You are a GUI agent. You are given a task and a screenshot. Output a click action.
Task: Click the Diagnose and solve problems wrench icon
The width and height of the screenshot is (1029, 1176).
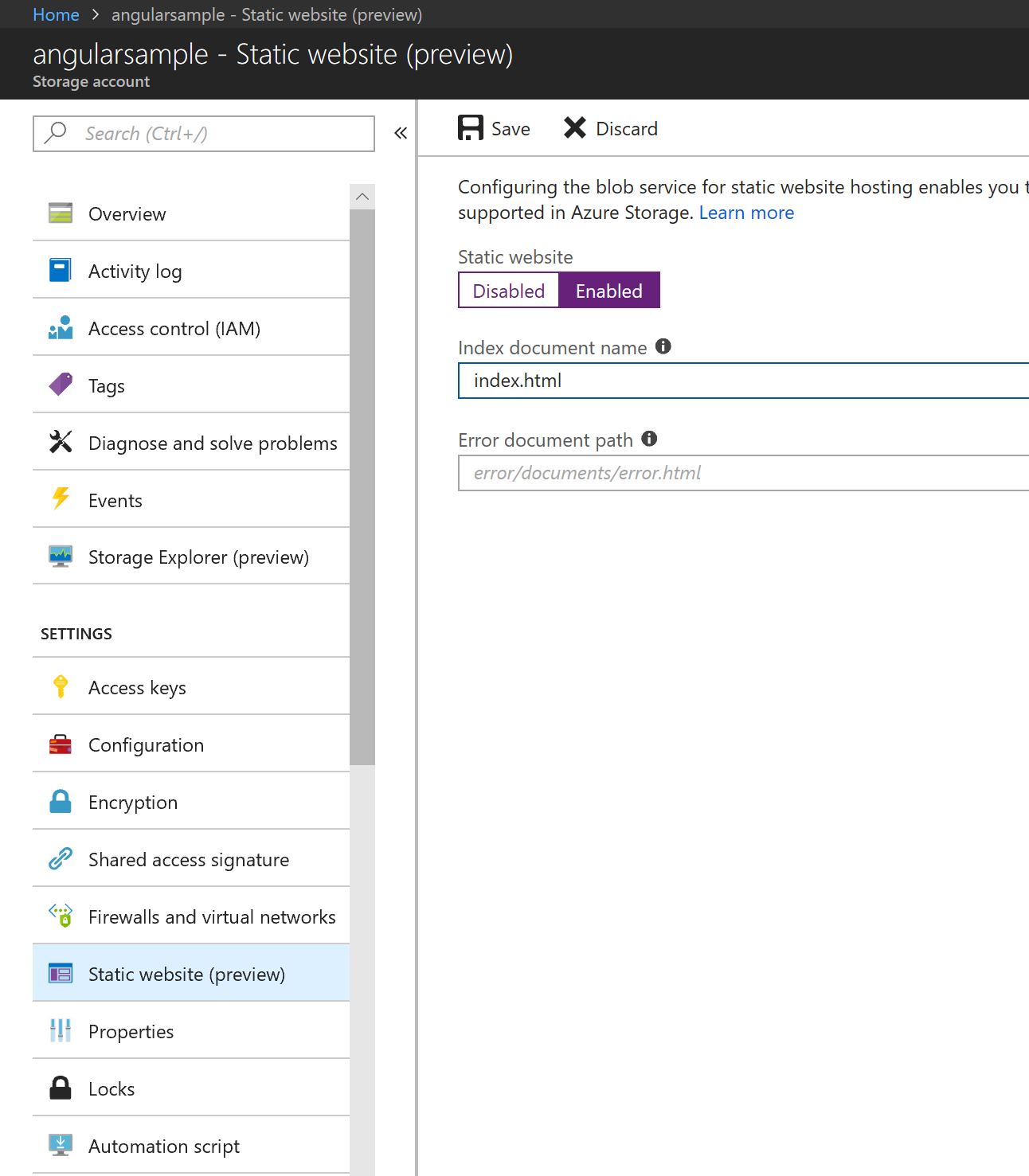(x=61, y=442)
